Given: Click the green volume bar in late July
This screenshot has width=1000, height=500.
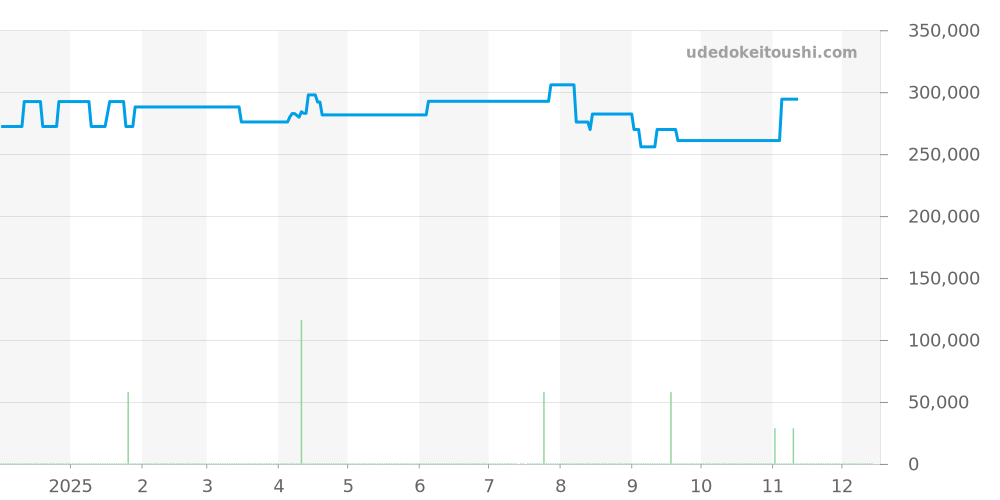Looking at the screenshot, I should pyautogui.click(x=544, y=428).
